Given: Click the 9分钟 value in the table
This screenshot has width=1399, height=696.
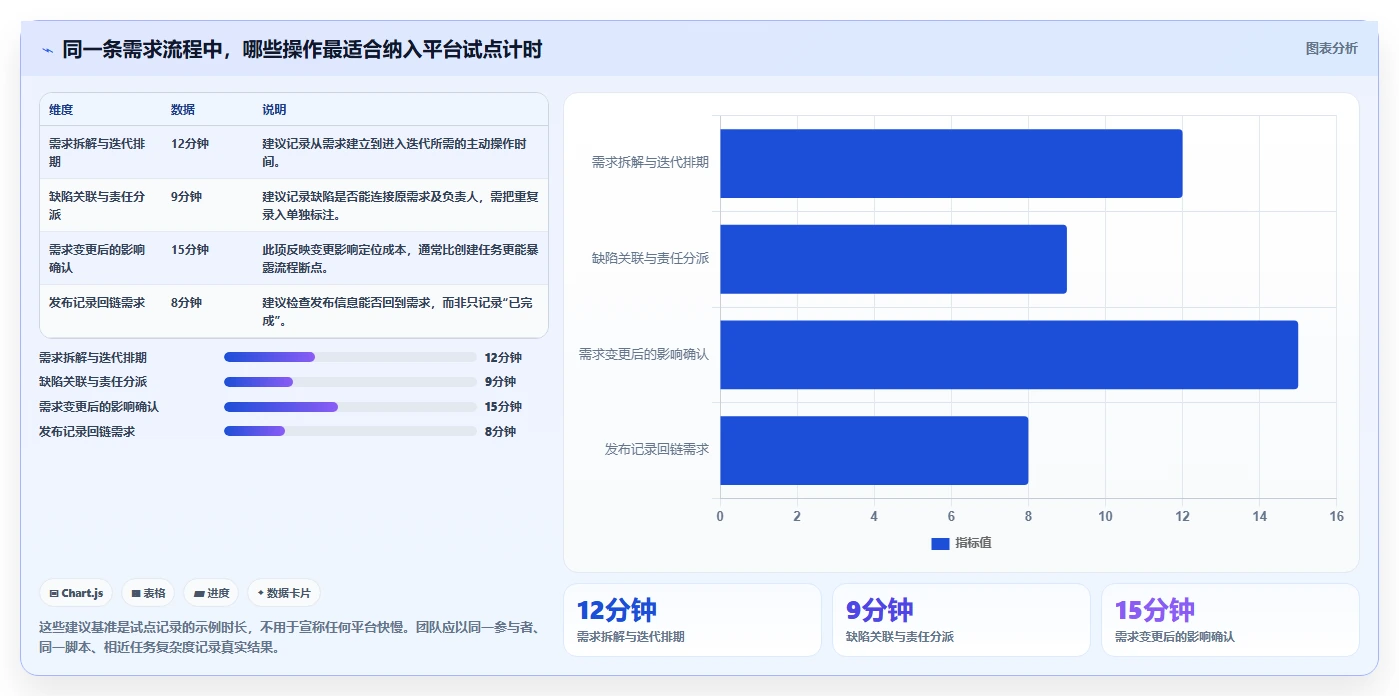Looking at the screenshot, I should click(186, 197).
